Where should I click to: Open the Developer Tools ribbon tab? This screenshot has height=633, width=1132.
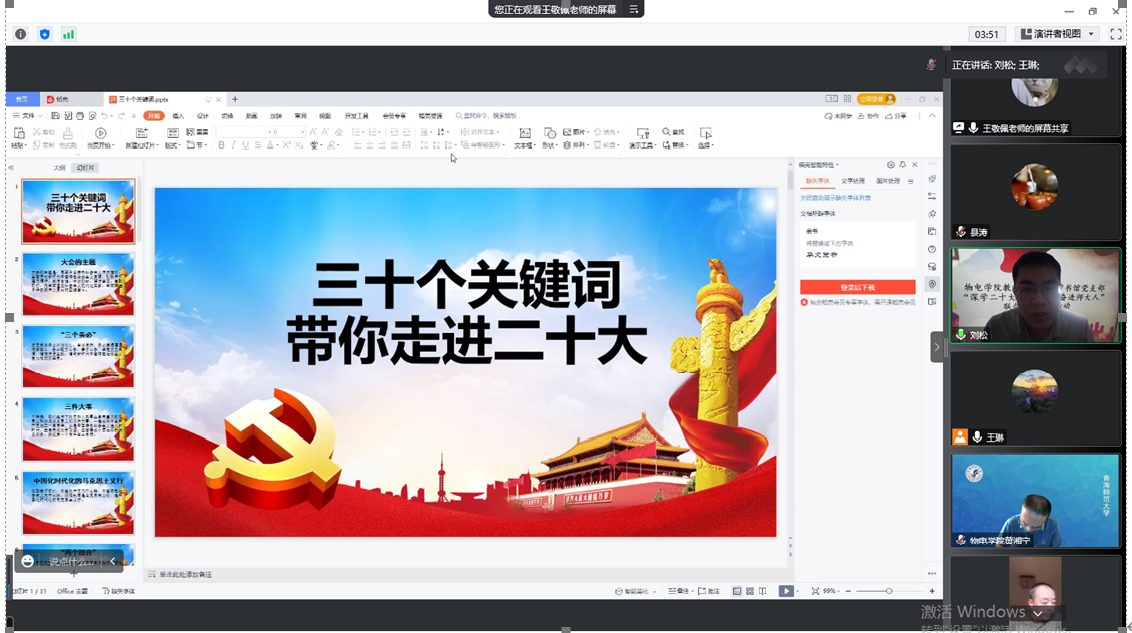(357, 115)
